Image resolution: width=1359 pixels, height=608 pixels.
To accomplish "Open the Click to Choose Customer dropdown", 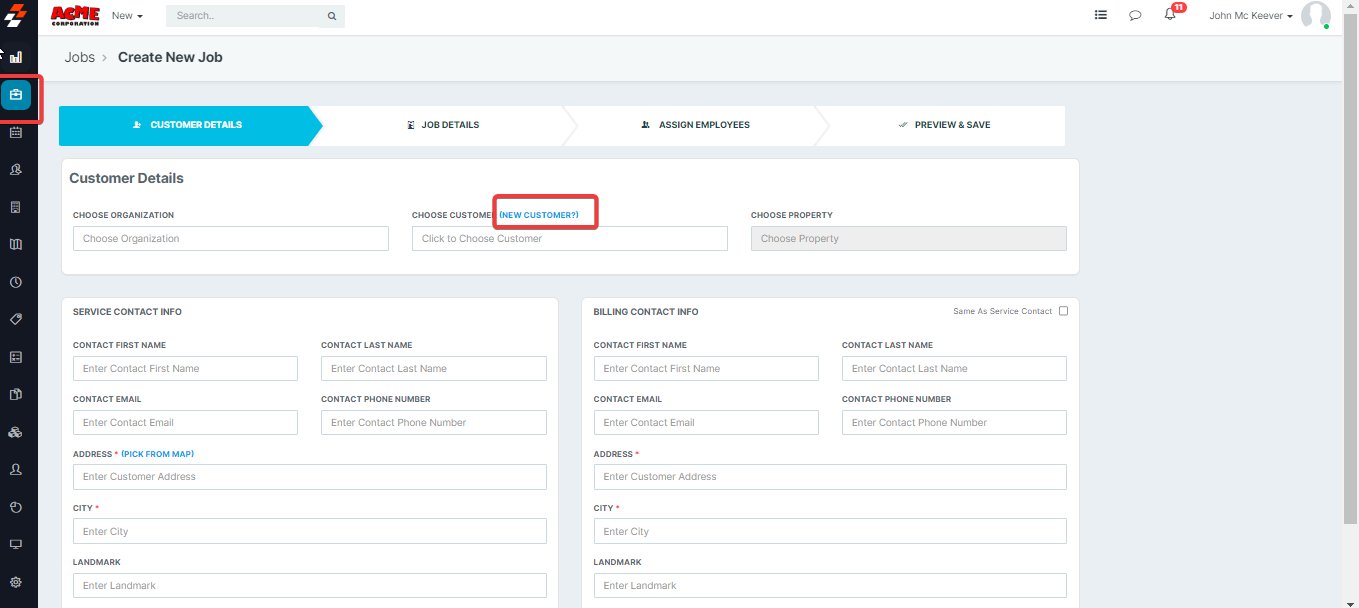I will pyautogui.click(x=569, y=239).
